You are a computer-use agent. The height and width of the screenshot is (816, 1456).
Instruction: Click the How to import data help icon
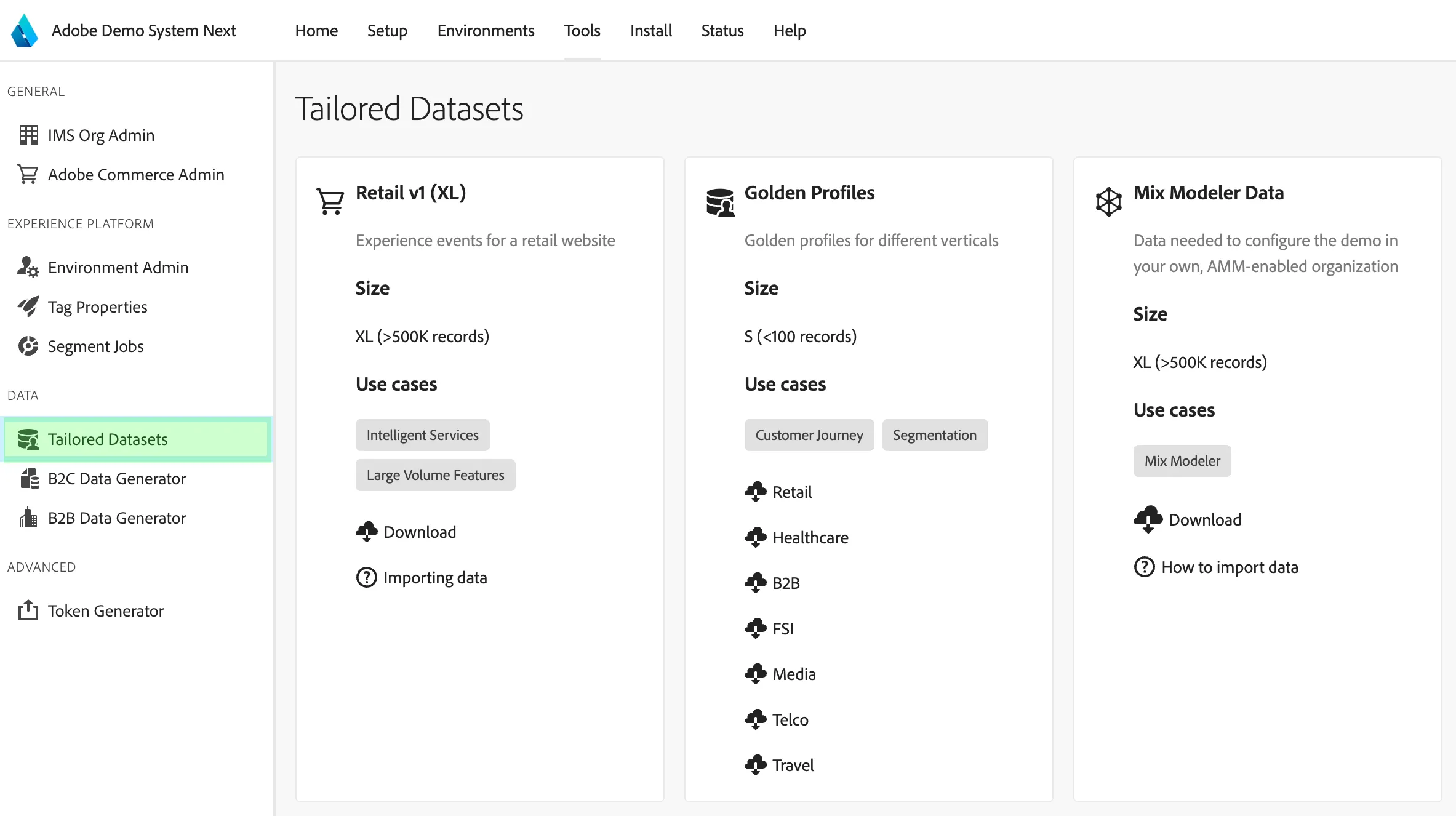1145,567
